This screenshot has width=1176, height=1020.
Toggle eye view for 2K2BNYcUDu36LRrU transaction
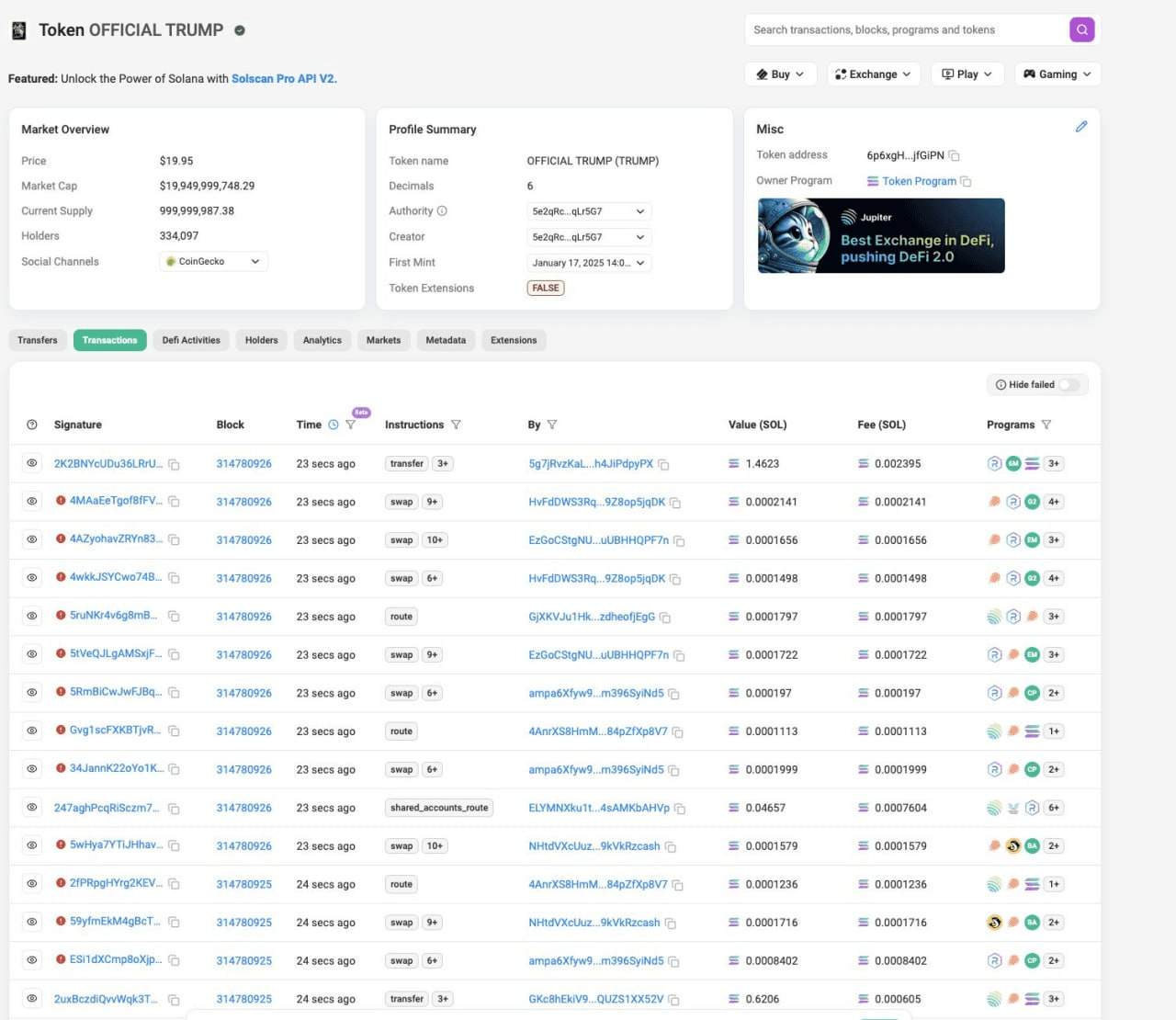(32, 463)
